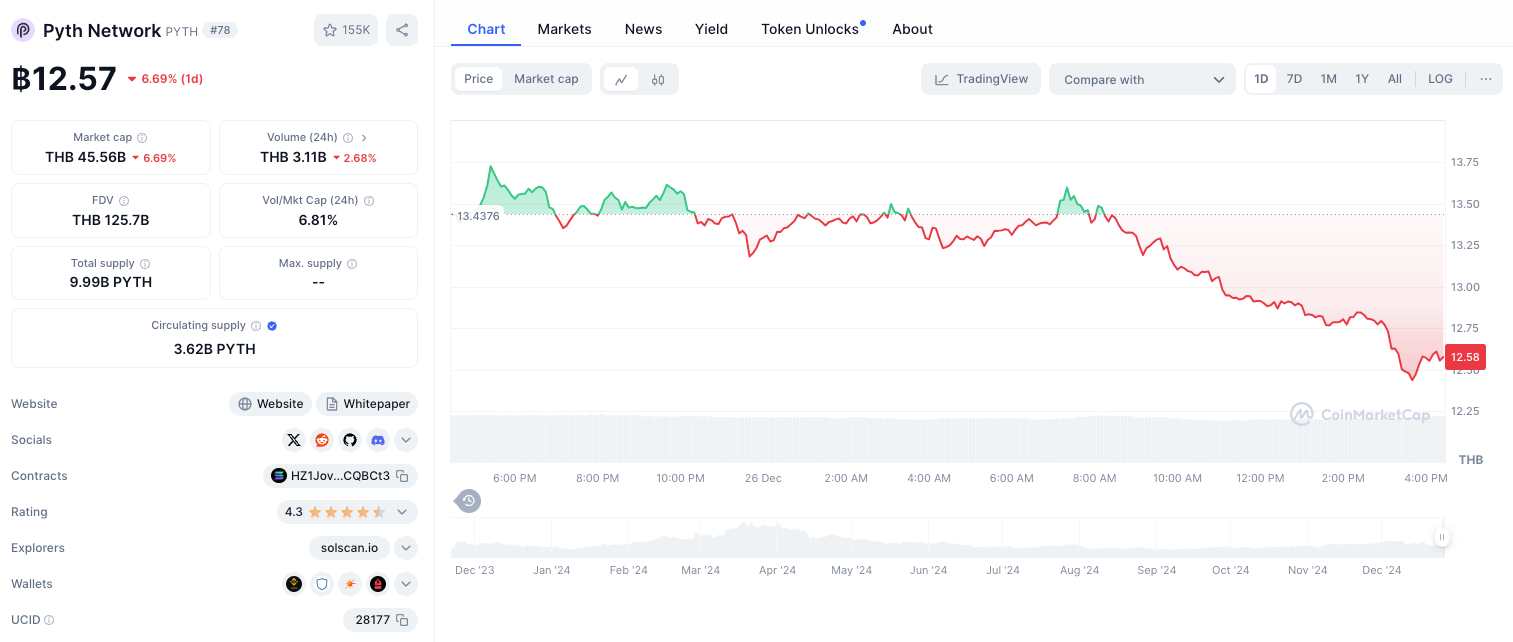Switch to the Markets tab
The image size is (1513, 642).
tap(564, 29)
